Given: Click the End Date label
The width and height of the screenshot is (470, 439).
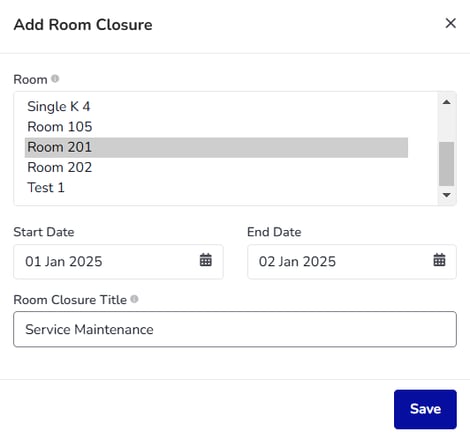Looking at the screenshot, I should click(x=274, y=232).
